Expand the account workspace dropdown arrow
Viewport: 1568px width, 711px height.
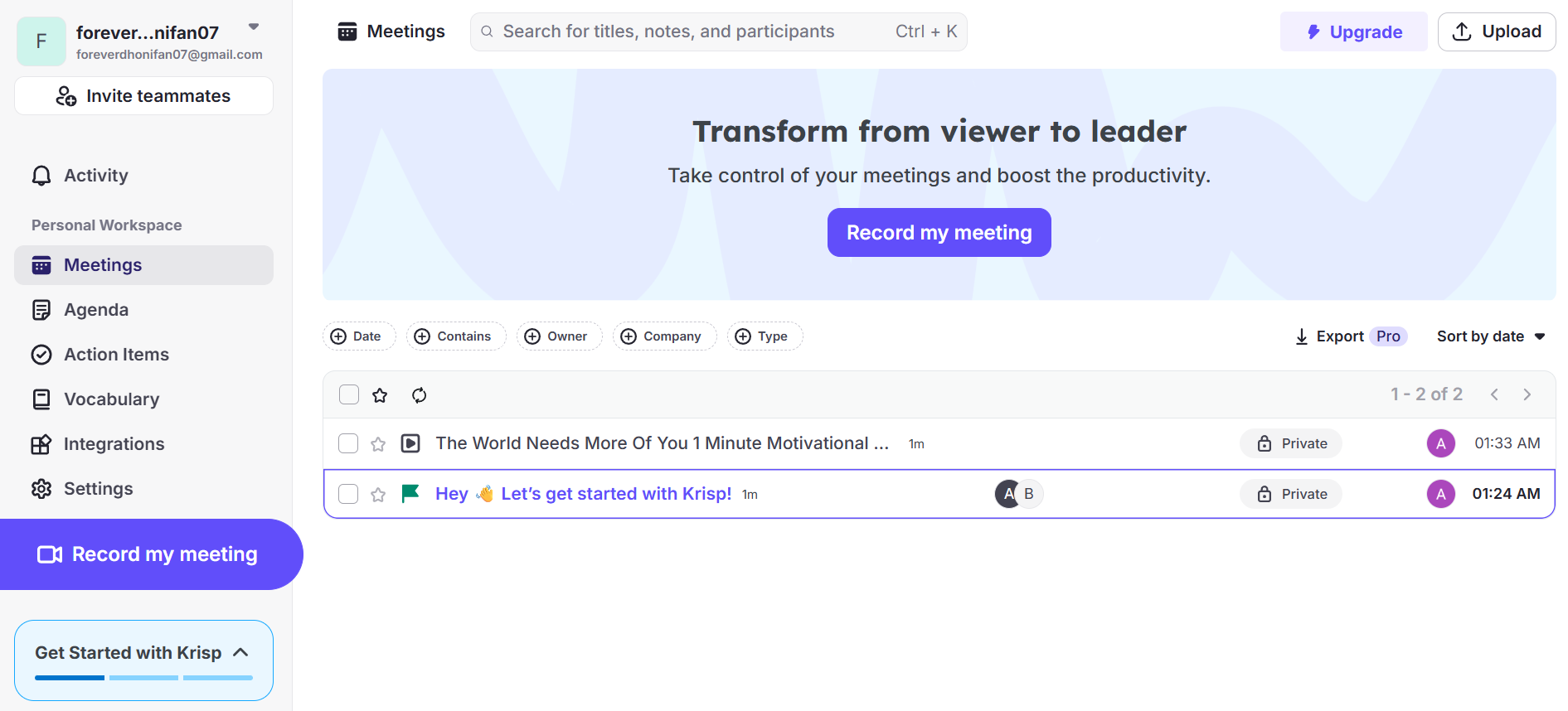(254, 27)
